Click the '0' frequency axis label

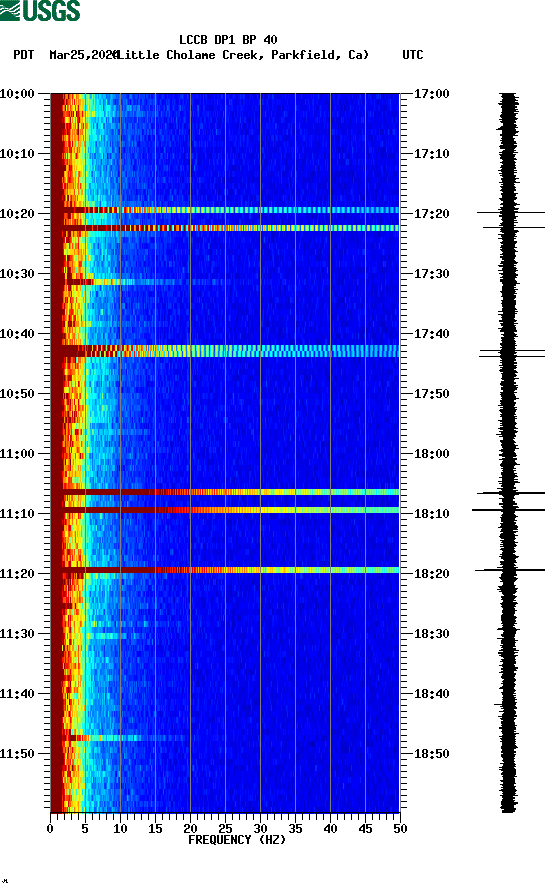click(x=50, y=829)
